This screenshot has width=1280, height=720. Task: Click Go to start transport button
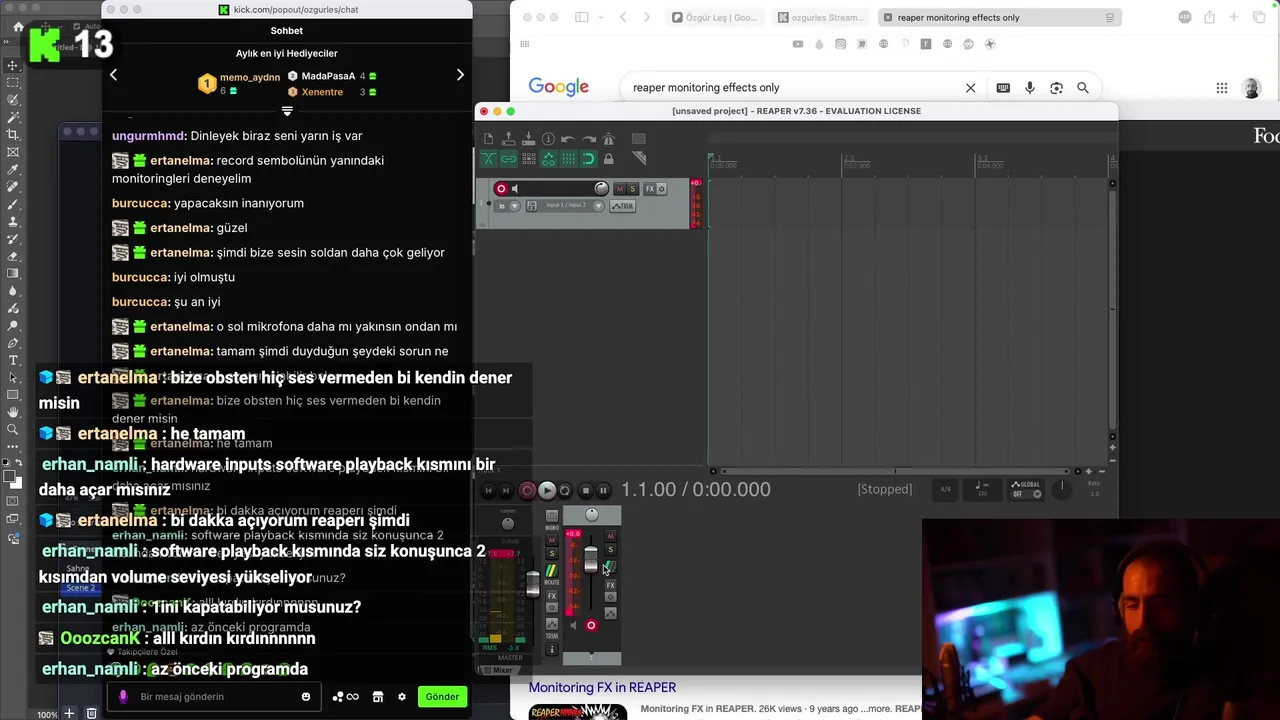488,490
